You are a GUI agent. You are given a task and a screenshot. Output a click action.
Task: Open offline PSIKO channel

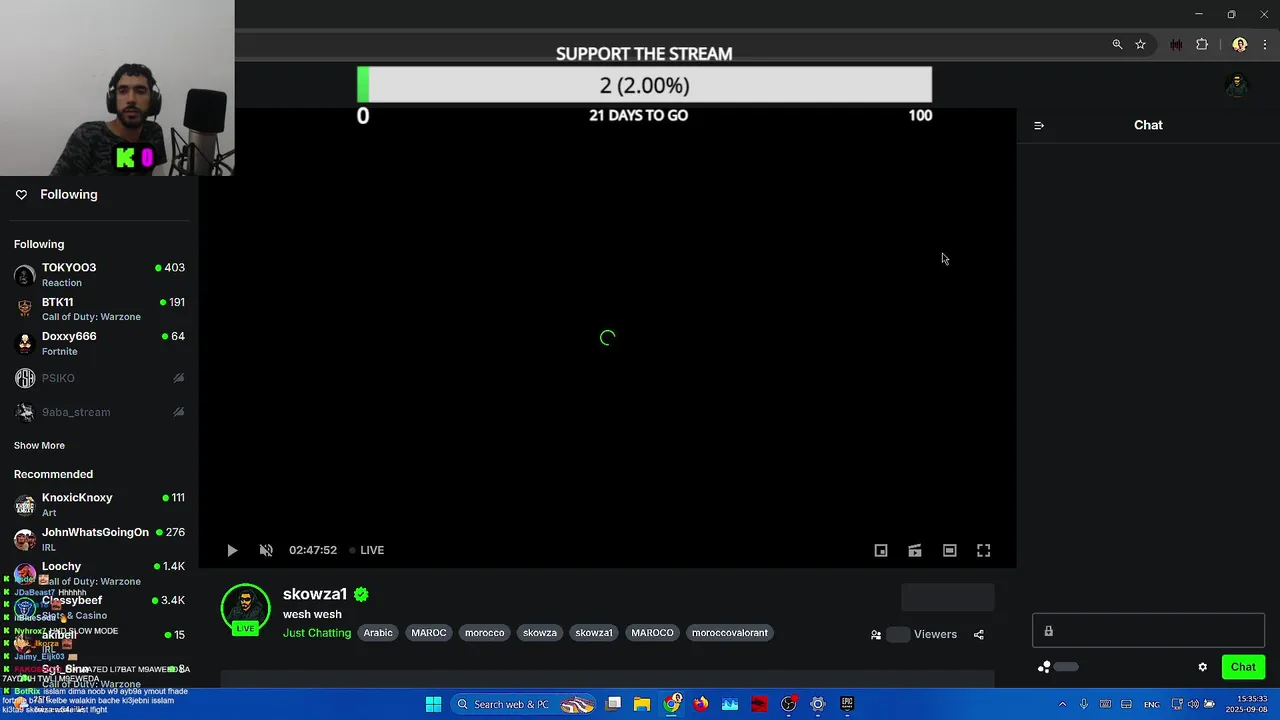tap(99, 378)
